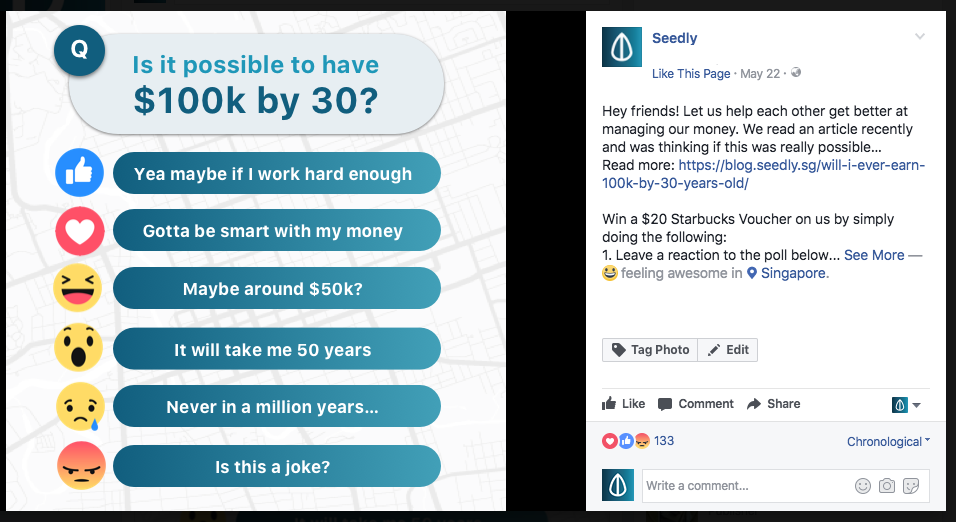Image resolution: width=956 pixels, height=522 pixels.
Task: Open the comment-as-page identity selector dropdown
Action: (x=906, y=404)
